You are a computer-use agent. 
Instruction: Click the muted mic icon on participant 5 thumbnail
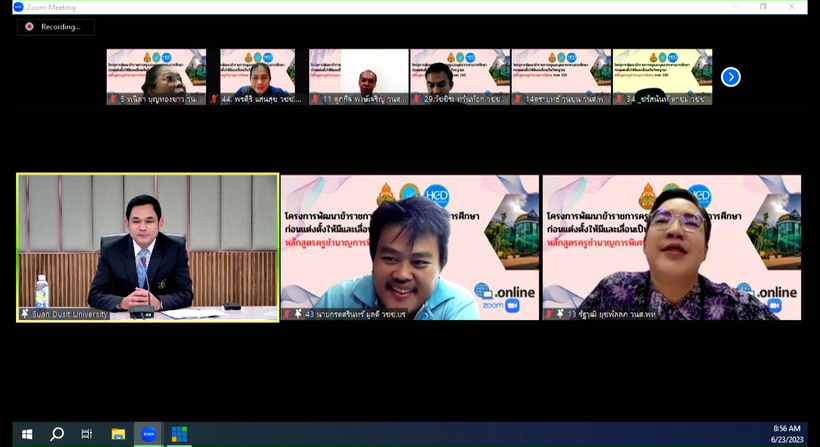[x=112, y=99]
